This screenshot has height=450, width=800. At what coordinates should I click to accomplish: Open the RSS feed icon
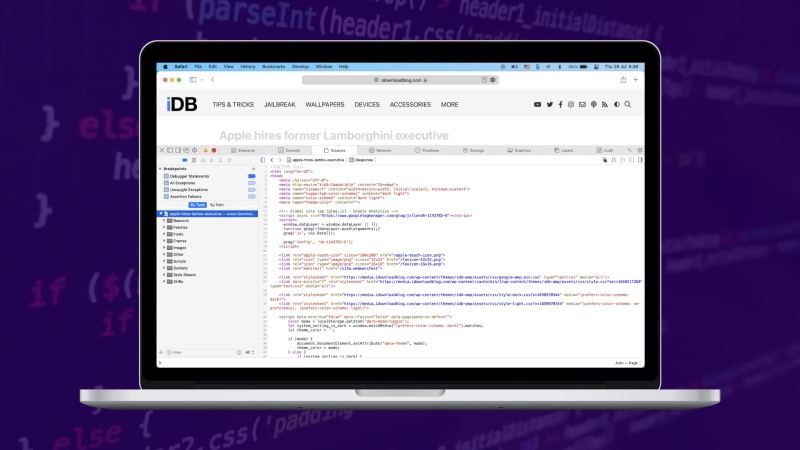(605, 105)
